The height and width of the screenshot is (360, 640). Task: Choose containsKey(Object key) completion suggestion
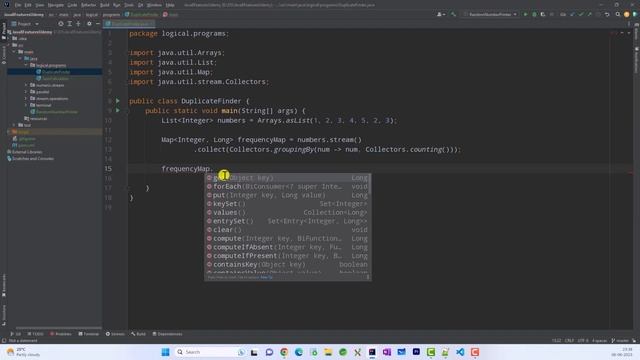(287, 264)
